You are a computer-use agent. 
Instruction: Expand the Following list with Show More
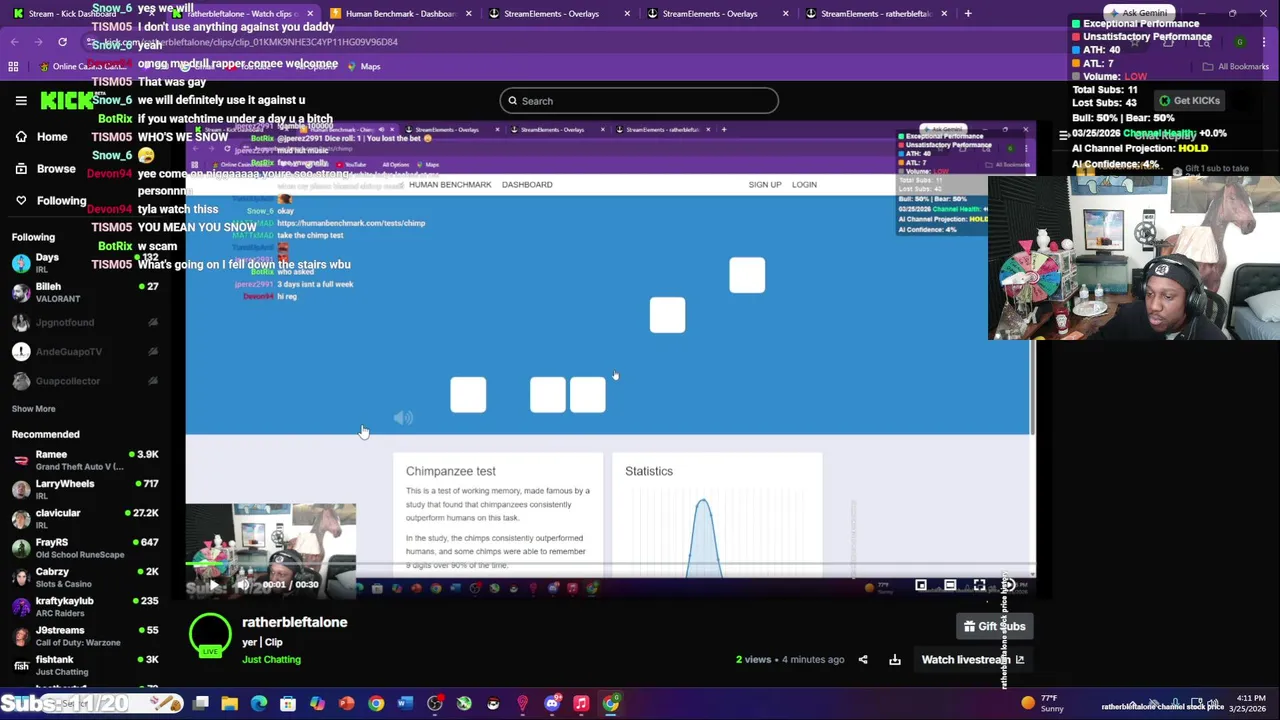[33, 409]
